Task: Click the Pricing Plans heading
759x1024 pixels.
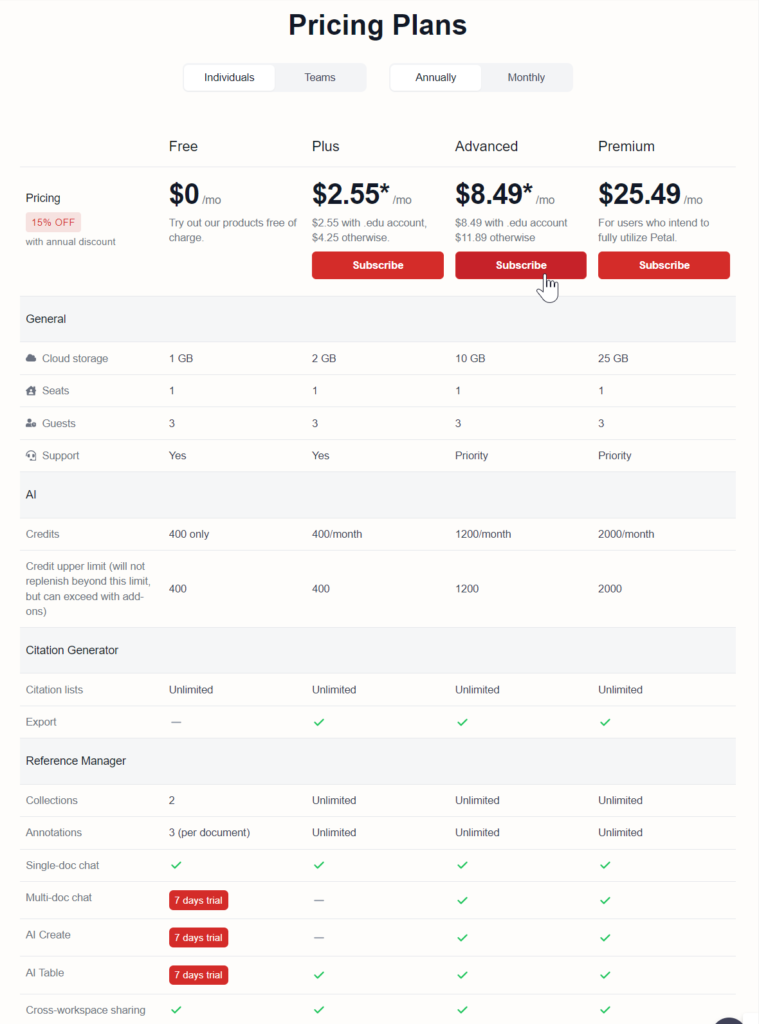Action: 378,25
